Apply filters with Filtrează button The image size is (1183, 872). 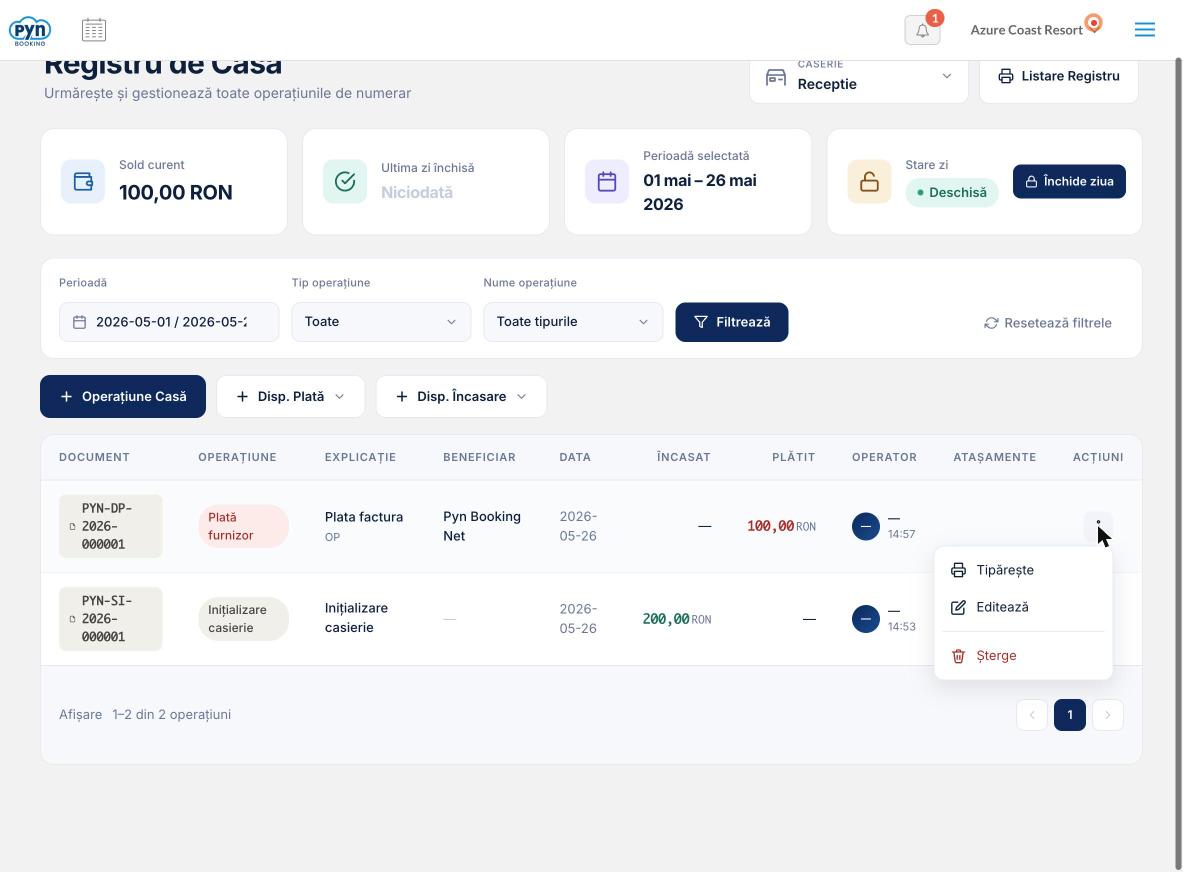coord(731,322)
